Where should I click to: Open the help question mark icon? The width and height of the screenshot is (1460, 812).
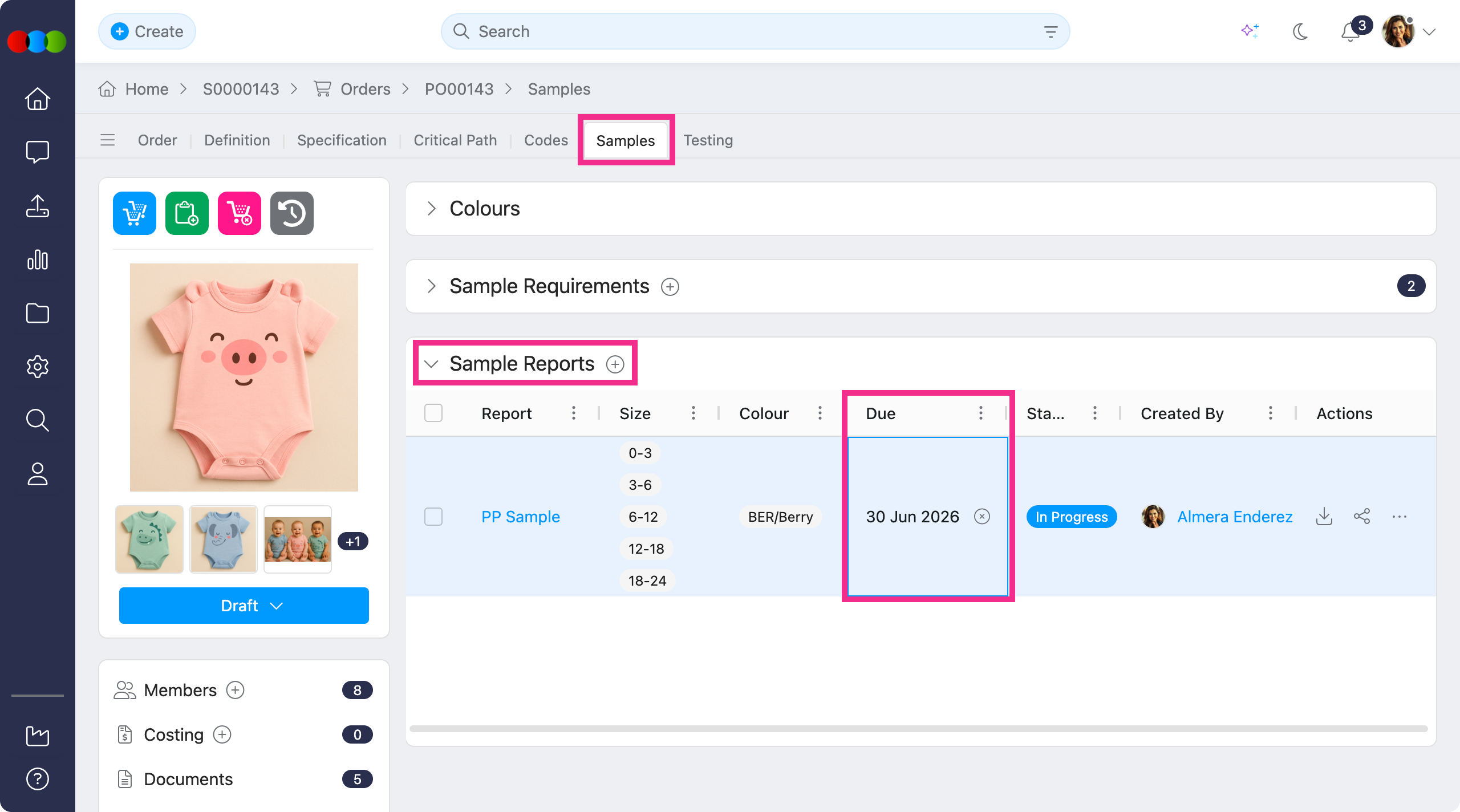click(x=38, y=779)
